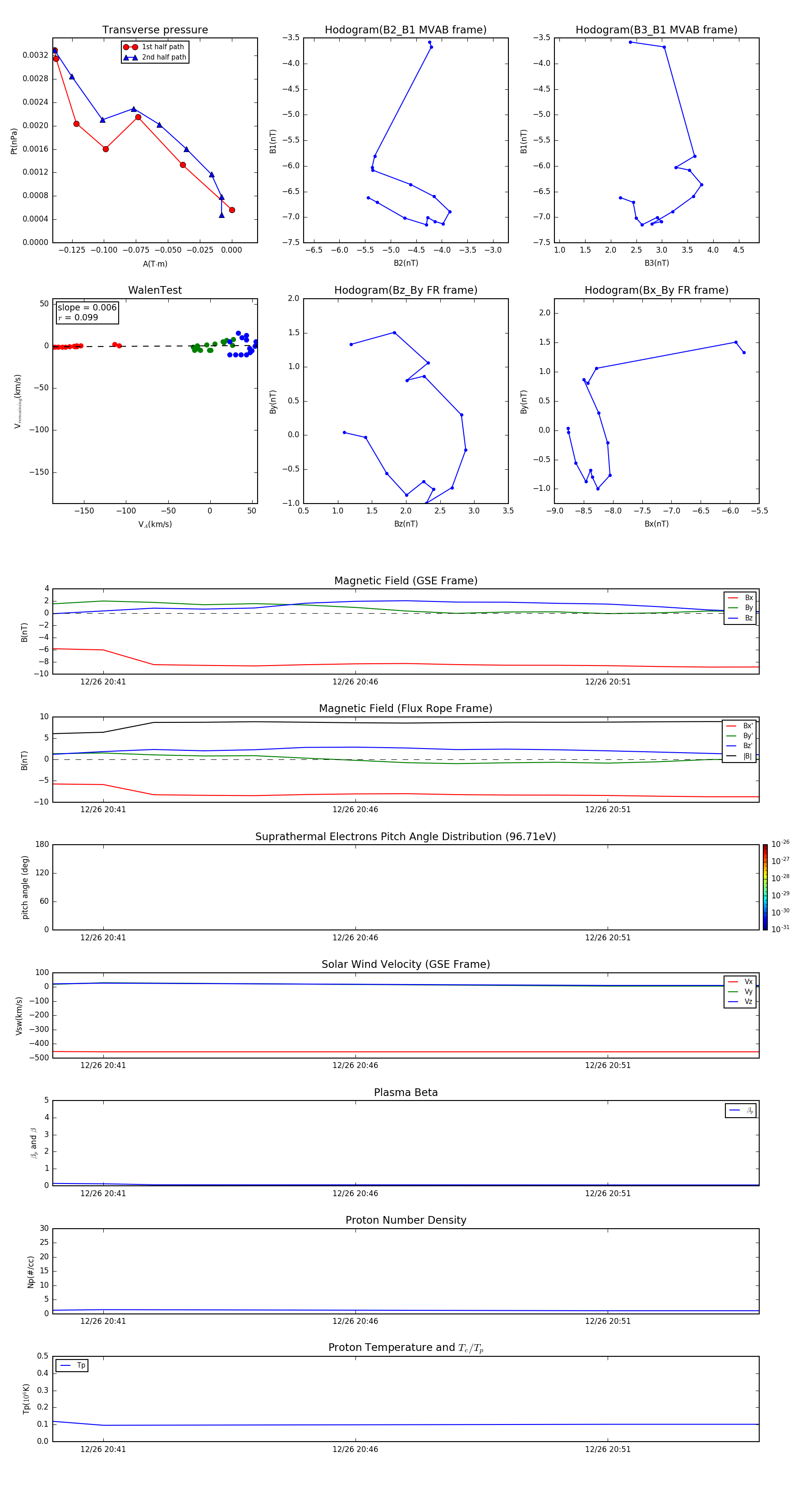This screenshot has width=812, height=1489.
Task: Select the |B| legend entry in Flux Rope plot
Action: (740, 756)
